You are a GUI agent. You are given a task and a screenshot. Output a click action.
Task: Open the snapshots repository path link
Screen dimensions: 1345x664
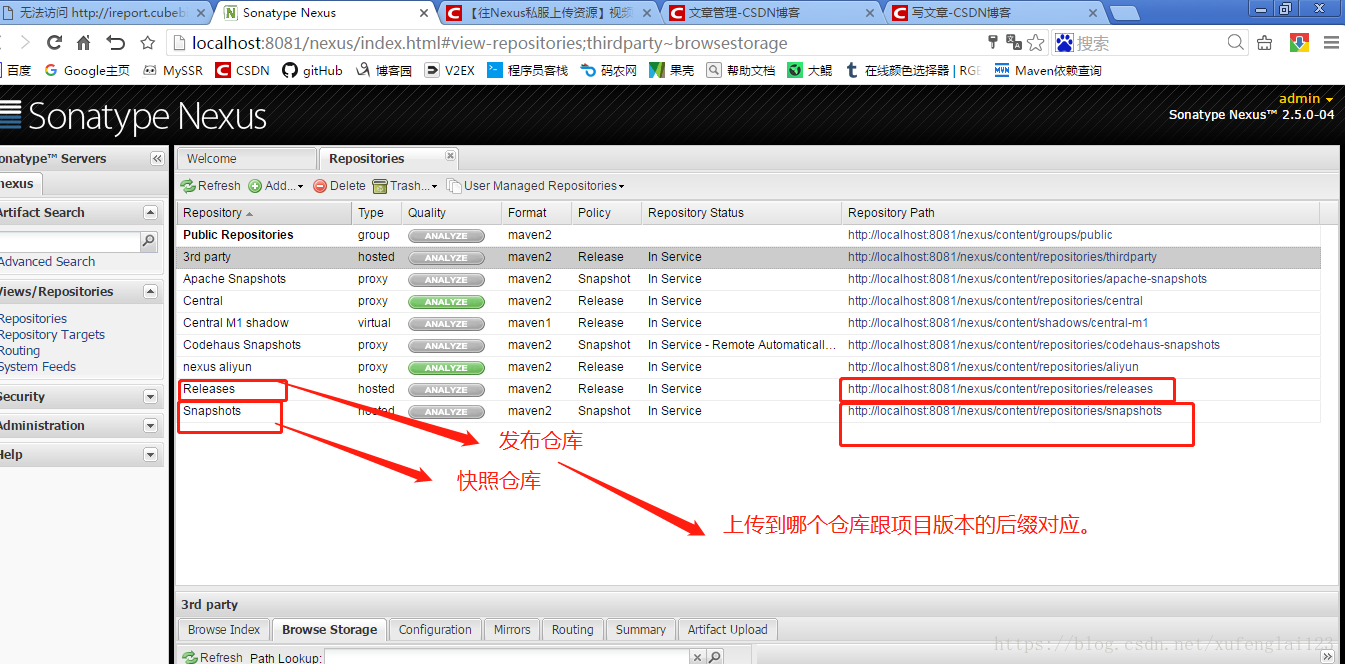pyautogui.click(x=1005, y=411)
